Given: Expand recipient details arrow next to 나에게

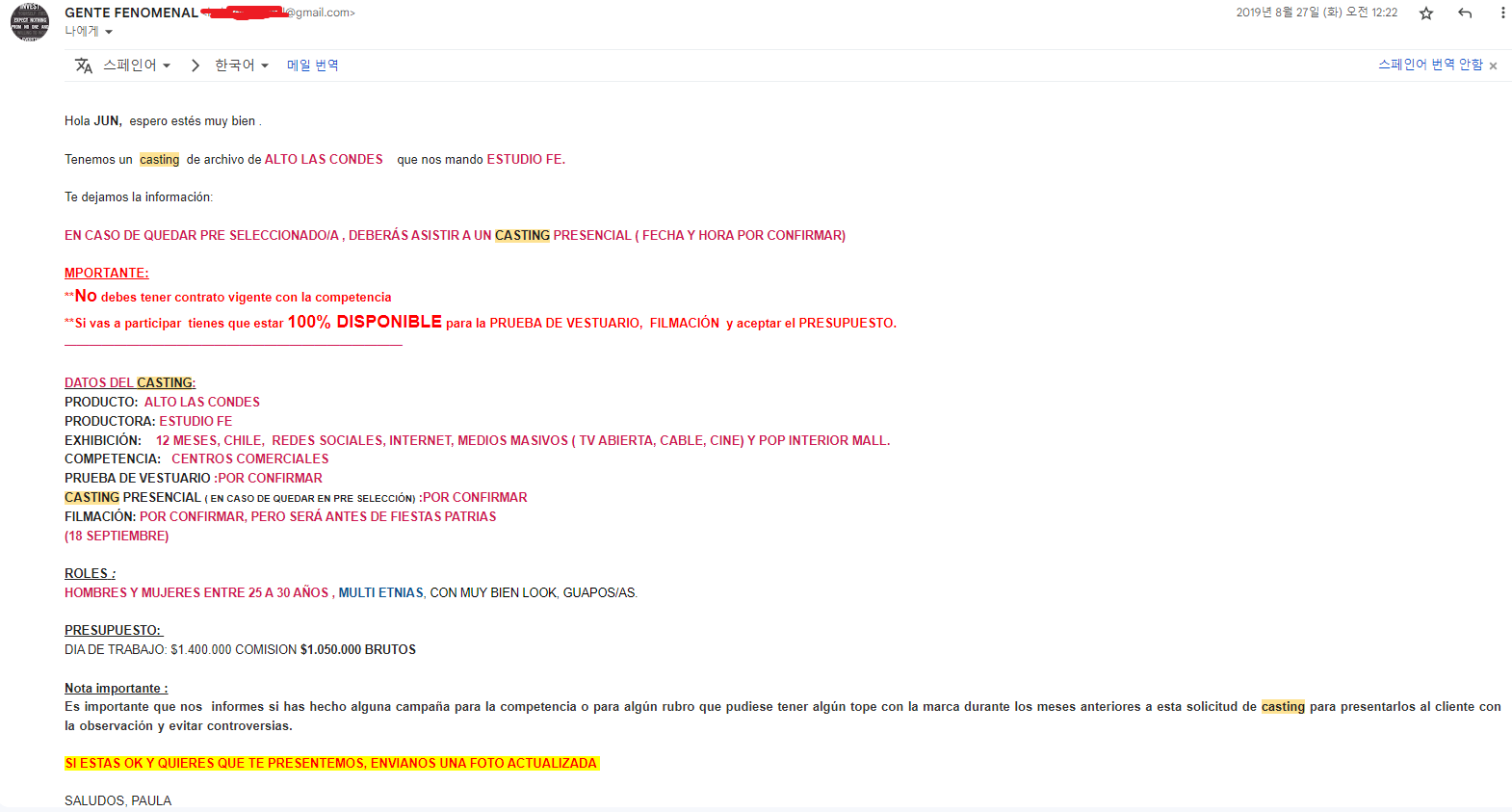Looking at the screenshot, I should tap(109, 32).
